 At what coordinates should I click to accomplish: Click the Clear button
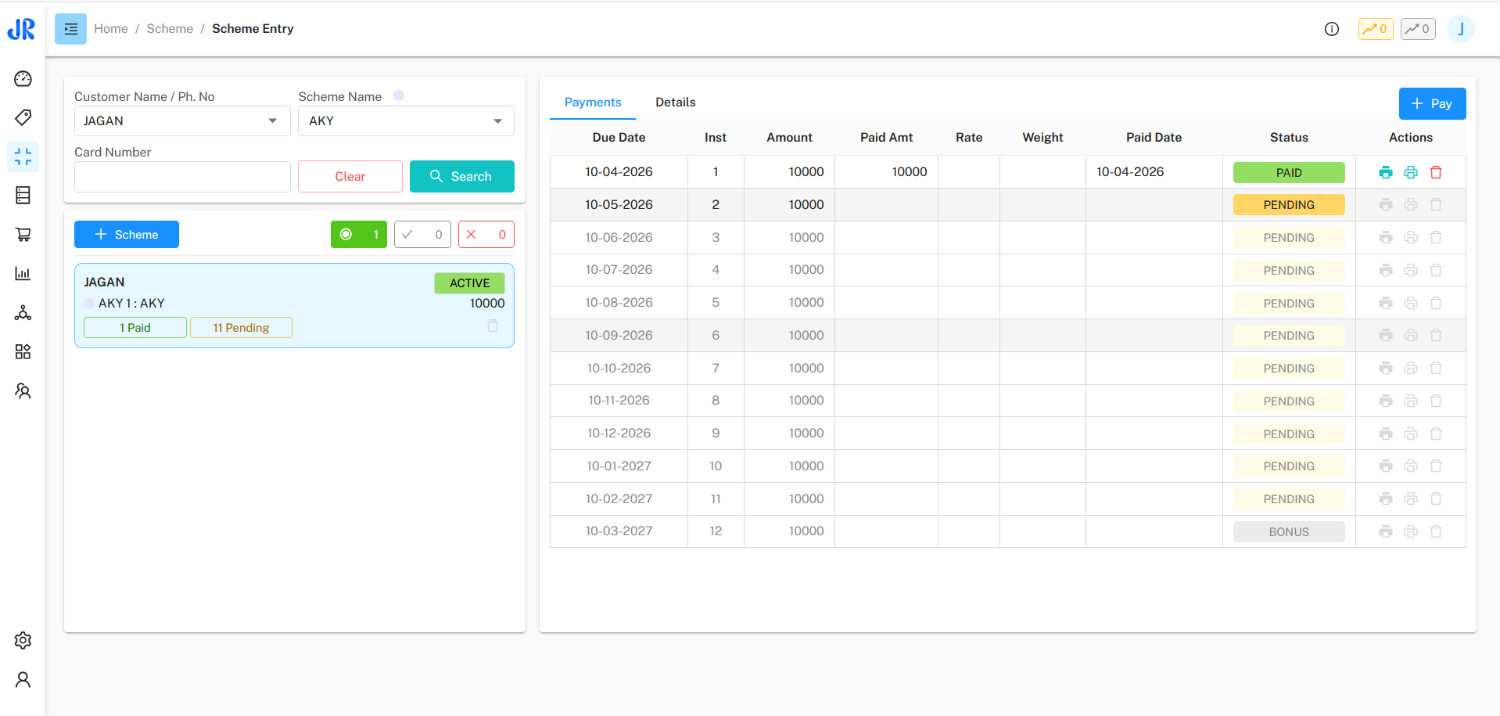(x=350, y=176)
